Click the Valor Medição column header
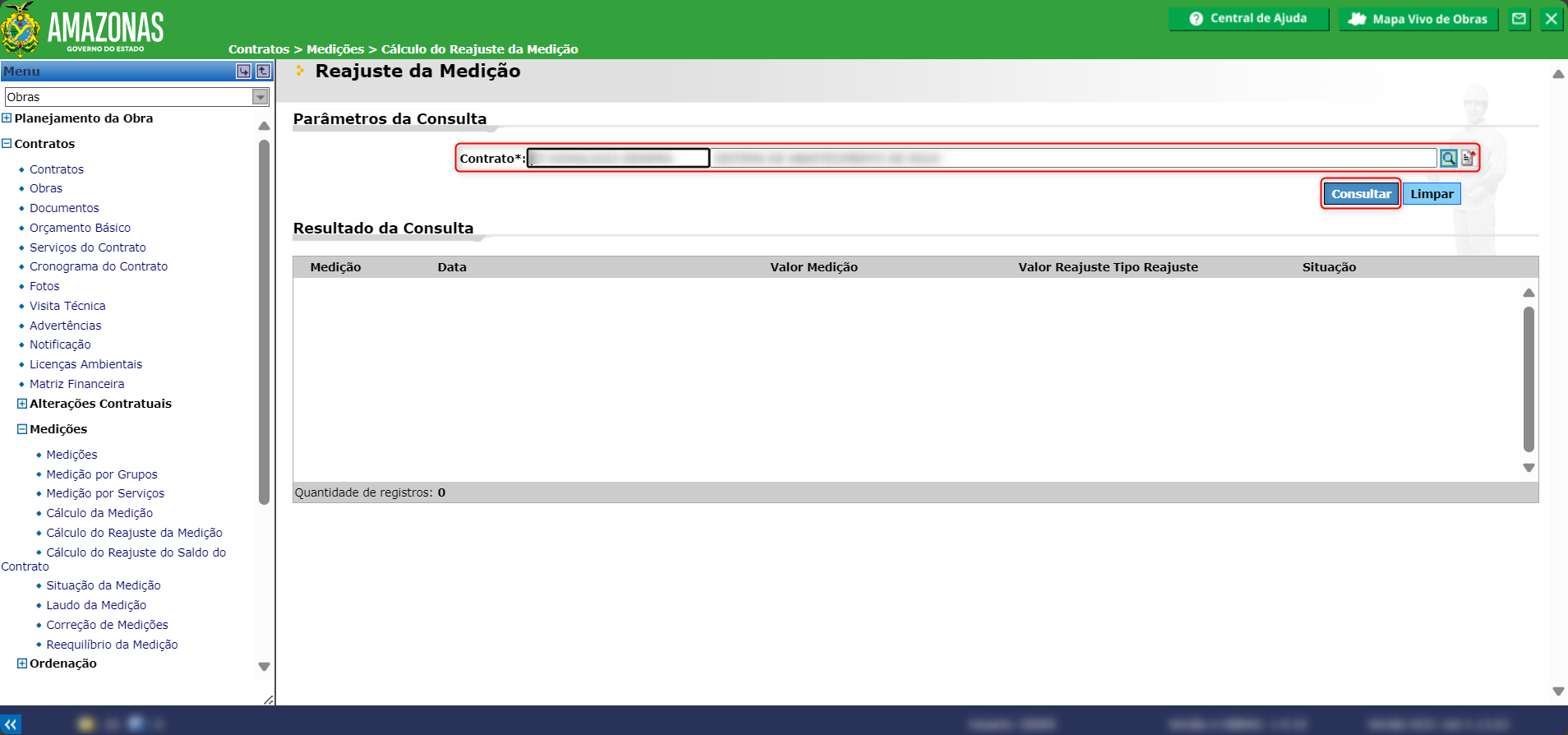 click(814, 267)
